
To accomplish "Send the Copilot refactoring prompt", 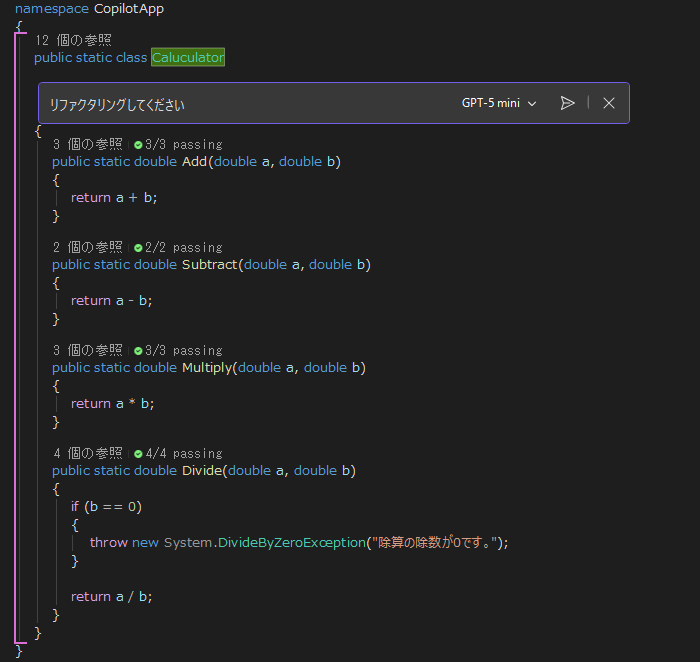I will [x=567, y=103].
